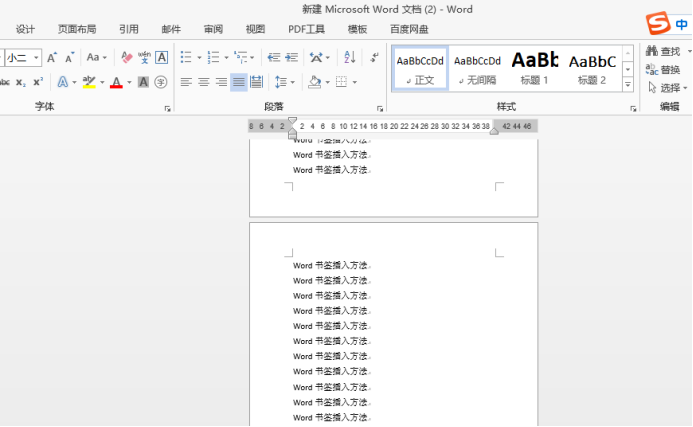Apply the 标题 2 style
The width and height of the screenshot is (693, 427).
(x=592, y=69)
